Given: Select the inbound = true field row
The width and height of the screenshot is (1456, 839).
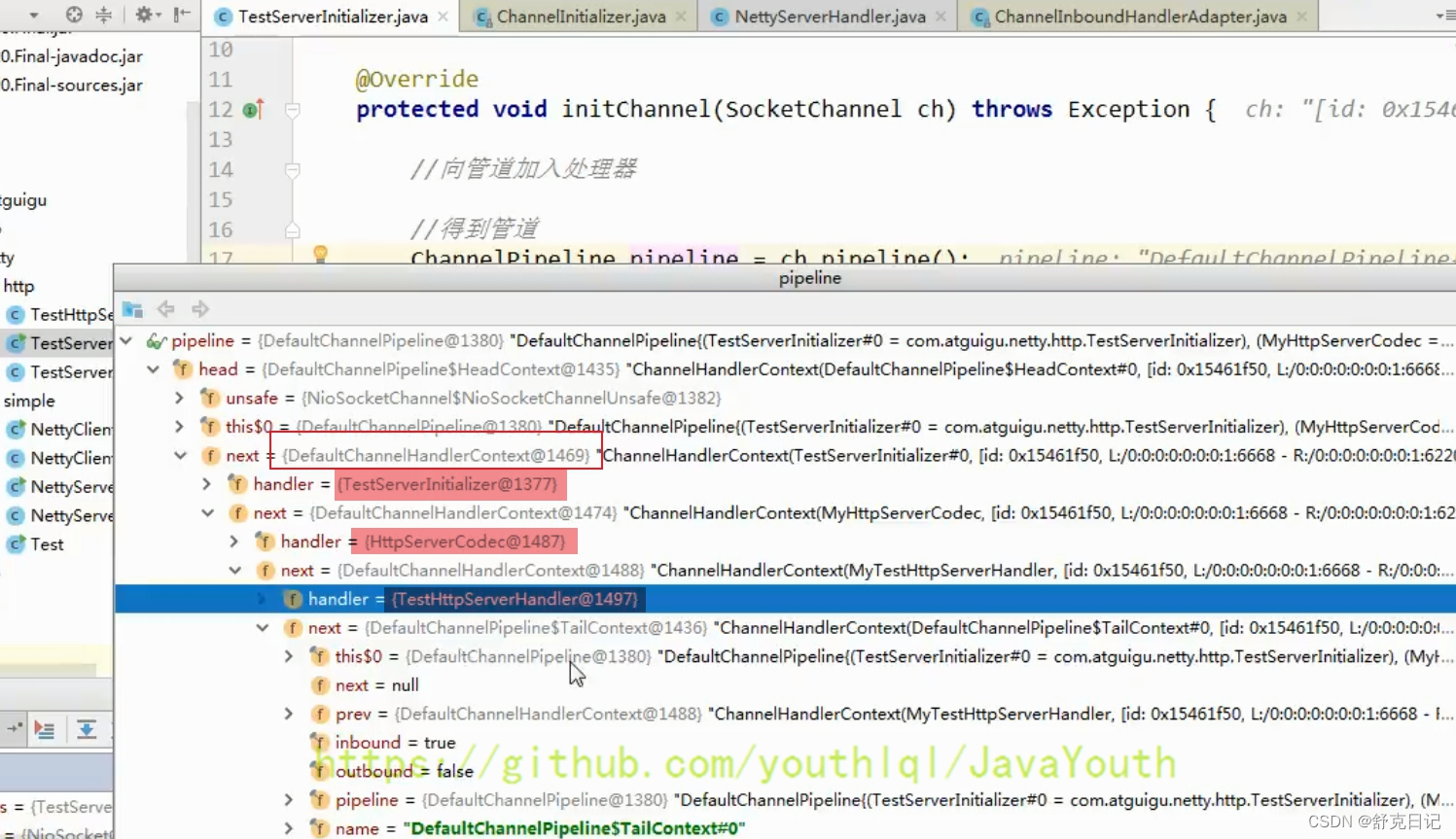Looking at the screenshot, I should click(395, 743).
